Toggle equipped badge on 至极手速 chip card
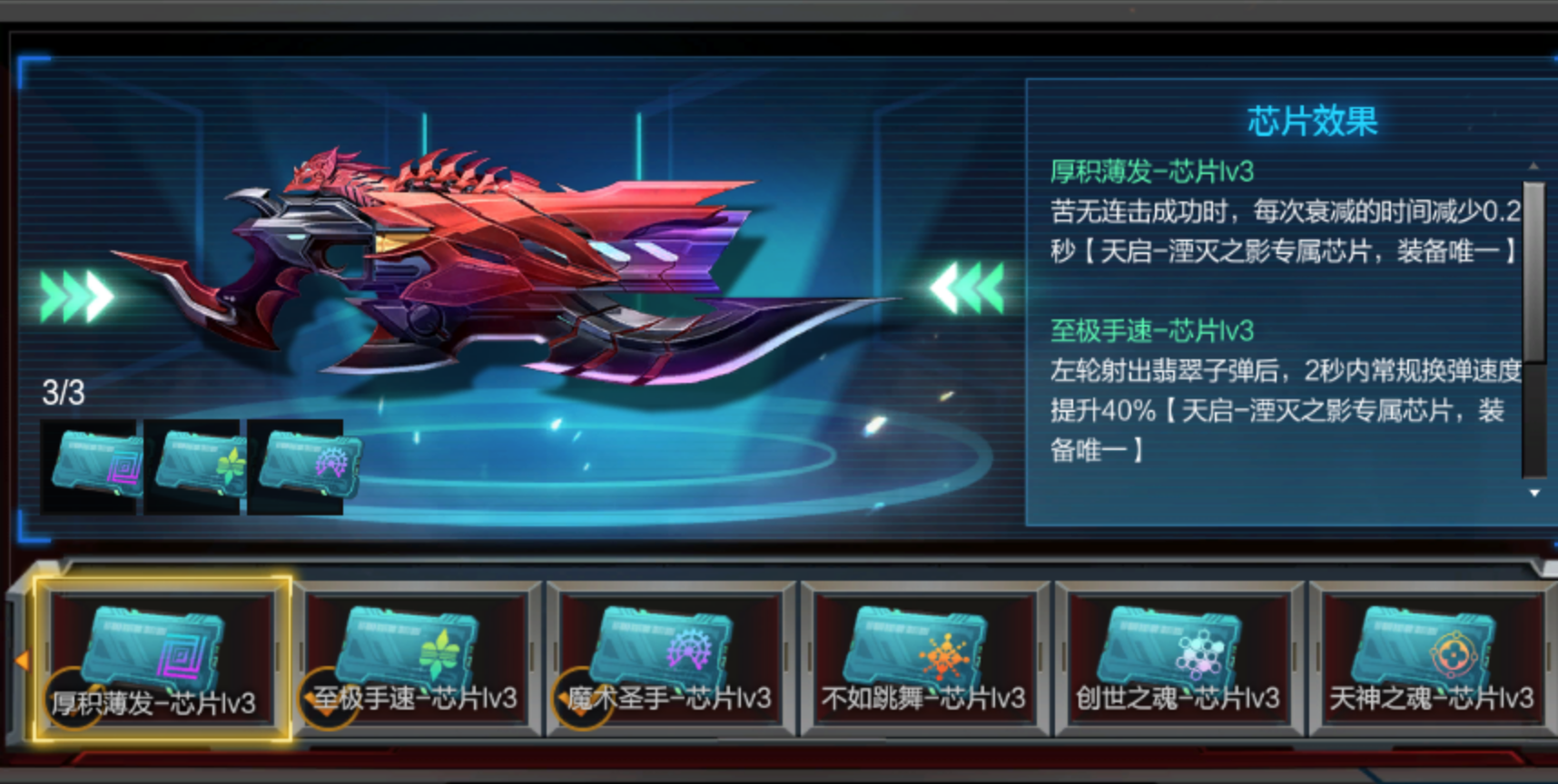This screenshot has height=784, width=1558. click(x=327, y=699)
